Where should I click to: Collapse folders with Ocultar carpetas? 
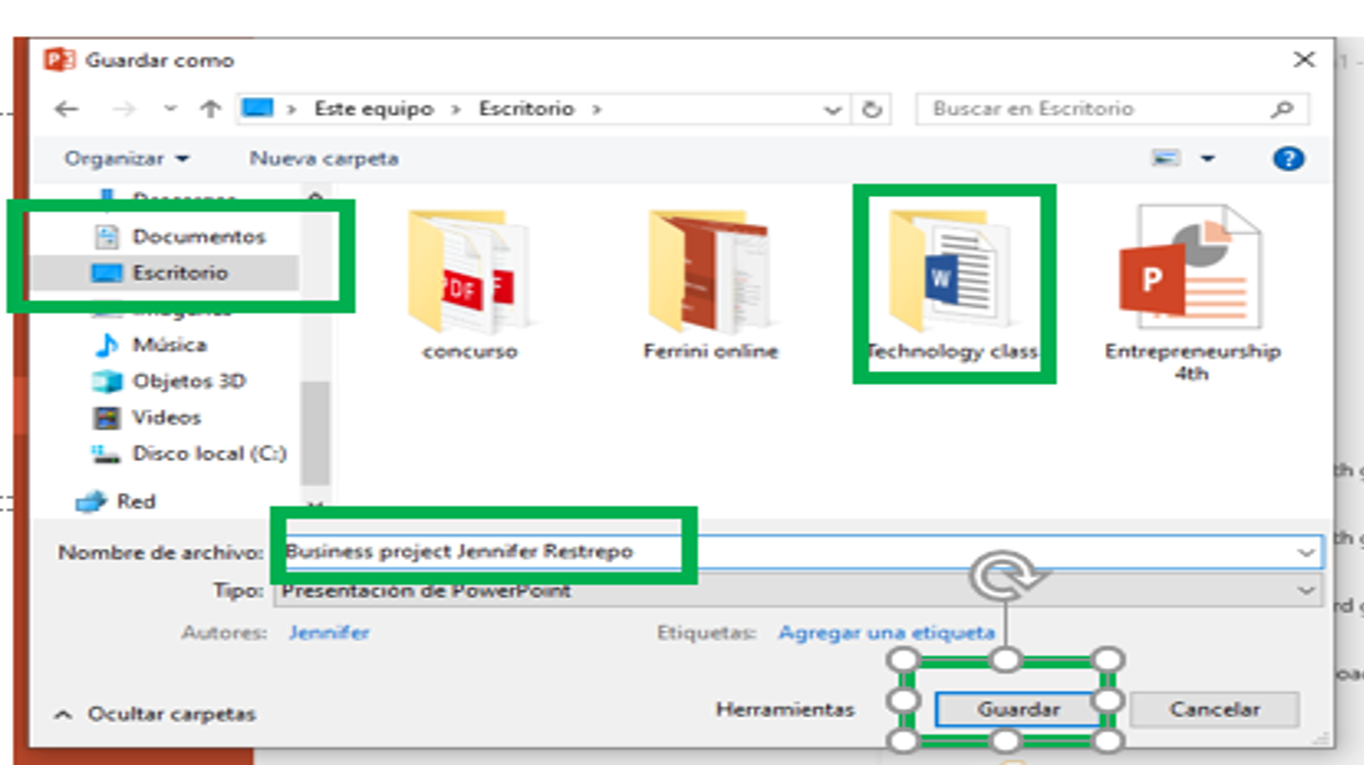point(156,714)
